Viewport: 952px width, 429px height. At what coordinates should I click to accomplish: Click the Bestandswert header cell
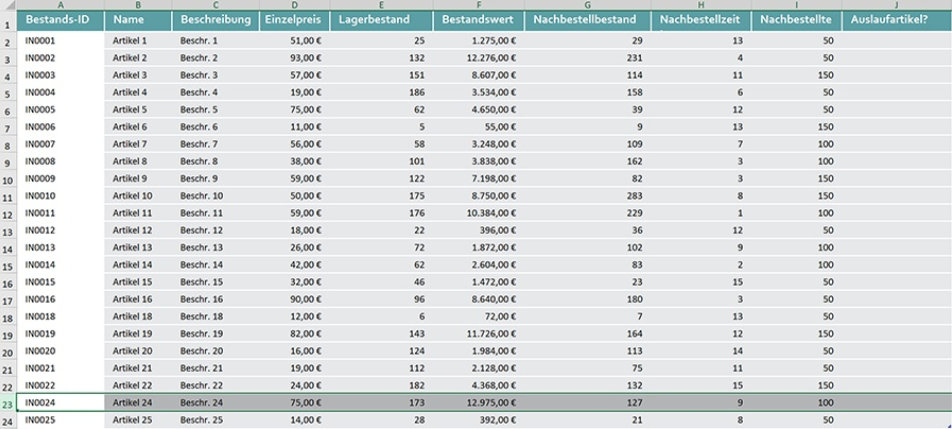[478, 20]
